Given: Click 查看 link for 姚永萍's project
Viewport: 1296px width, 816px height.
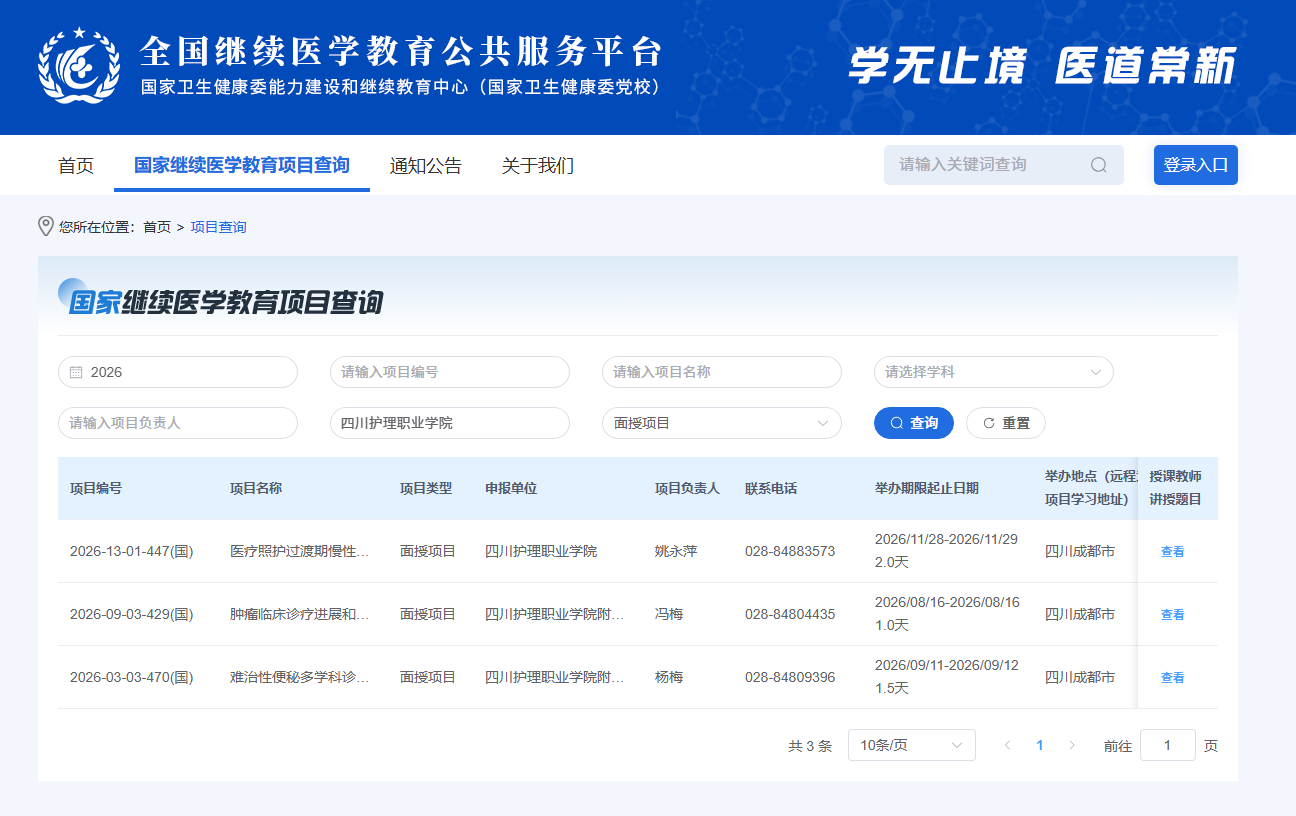Looking at the screenshot, I should pos(1172,551).
